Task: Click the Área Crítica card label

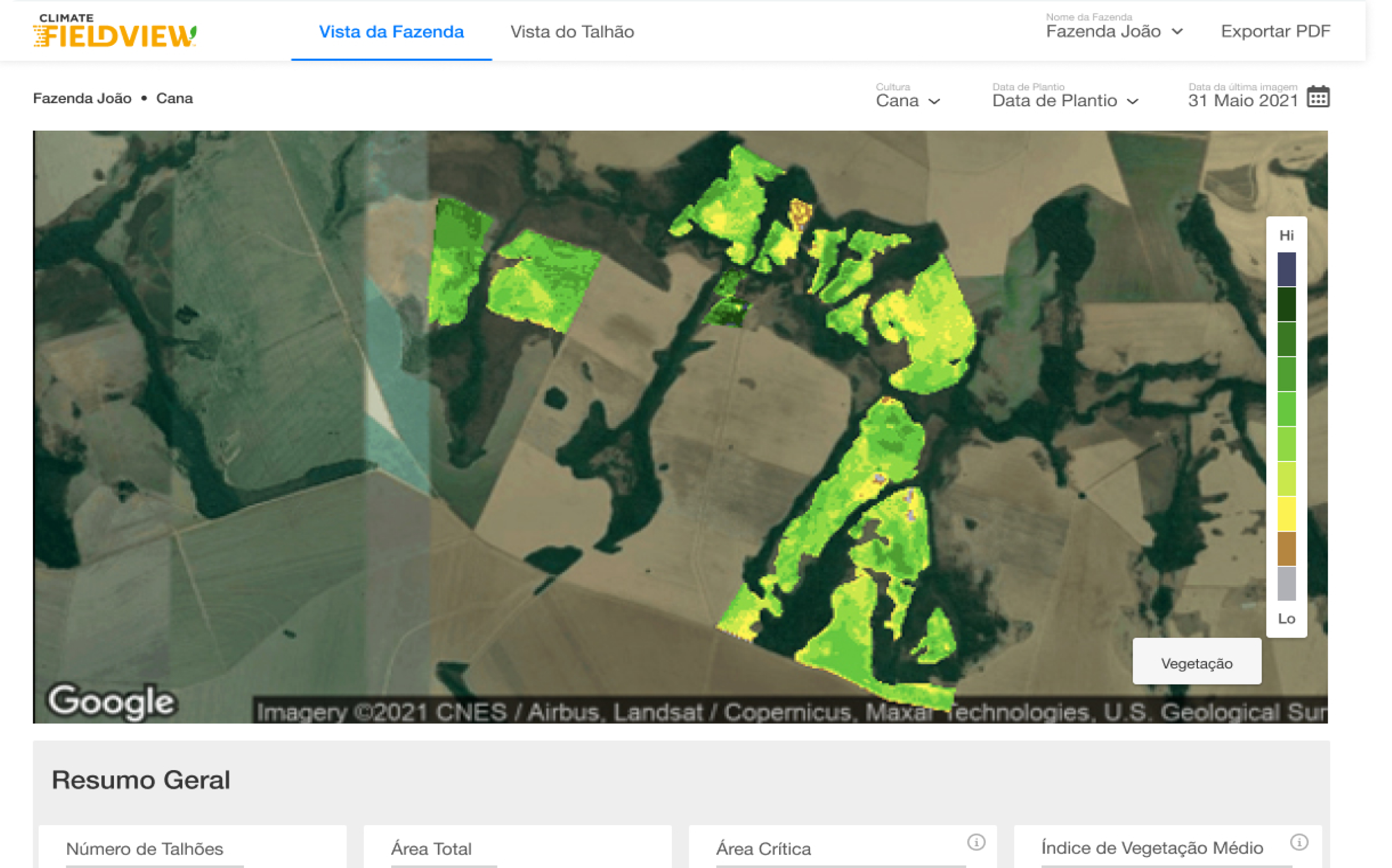Action: pyautogui.click(x=763, y=849)
